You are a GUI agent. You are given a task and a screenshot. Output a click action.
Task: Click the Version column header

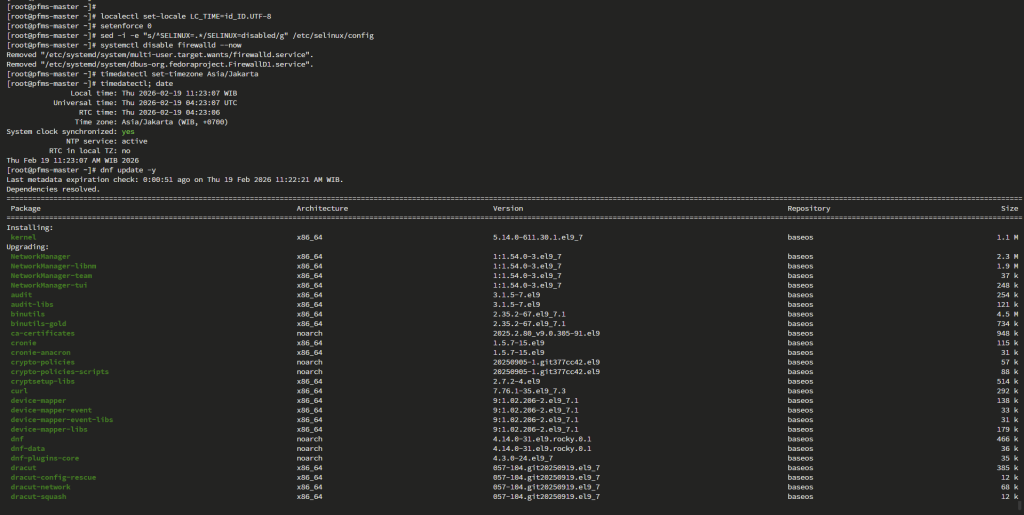point(507,208)
